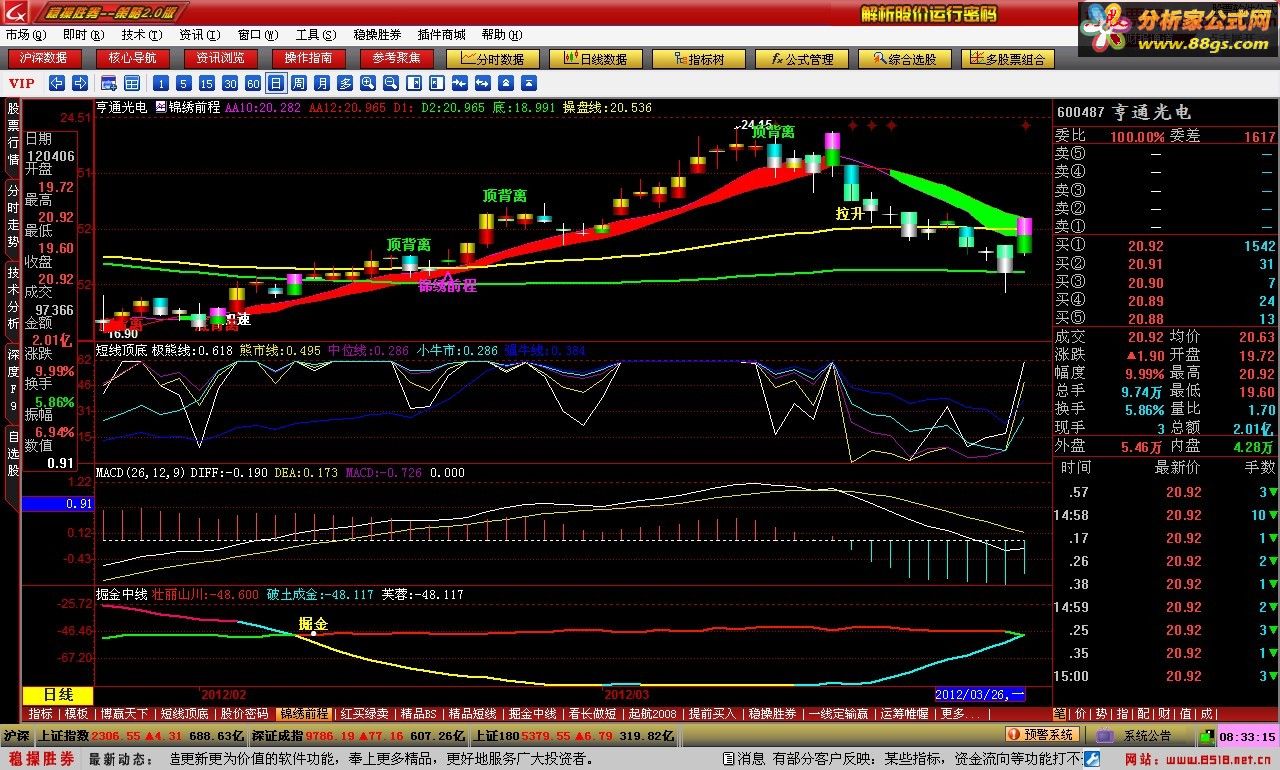Switch to 一线定输赢 indicator tab

[838, 713]
